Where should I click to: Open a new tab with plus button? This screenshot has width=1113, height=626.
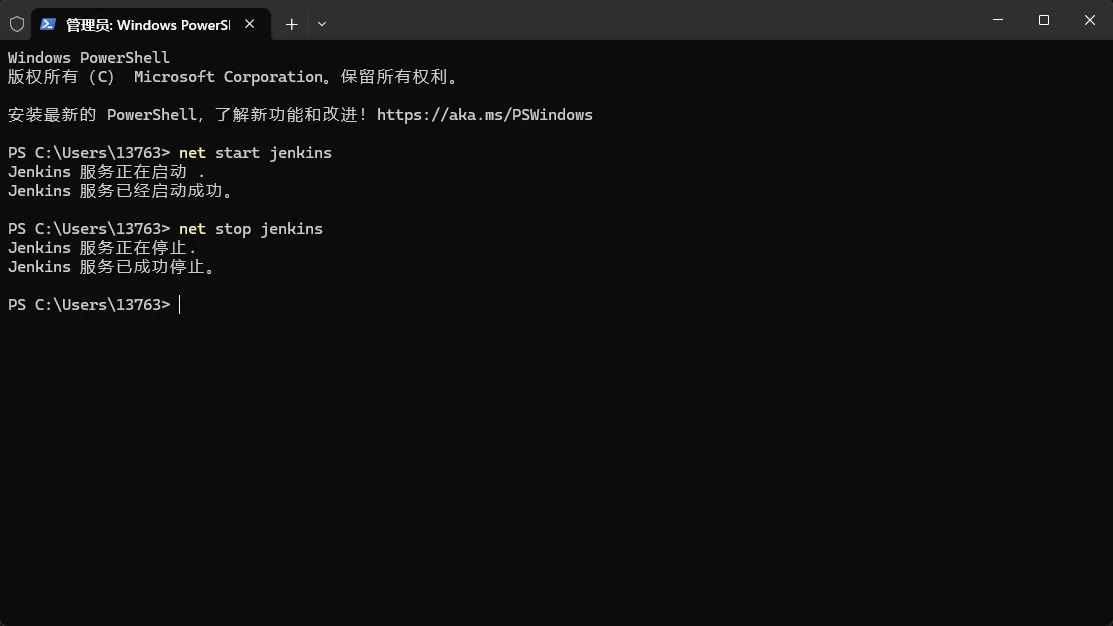291,24
